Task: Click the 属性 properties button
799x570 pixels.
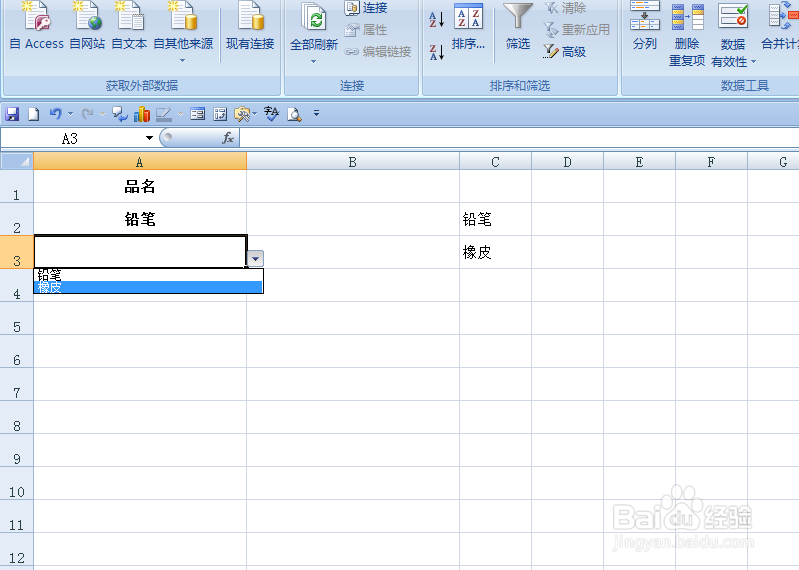Action: click(366, 30)
